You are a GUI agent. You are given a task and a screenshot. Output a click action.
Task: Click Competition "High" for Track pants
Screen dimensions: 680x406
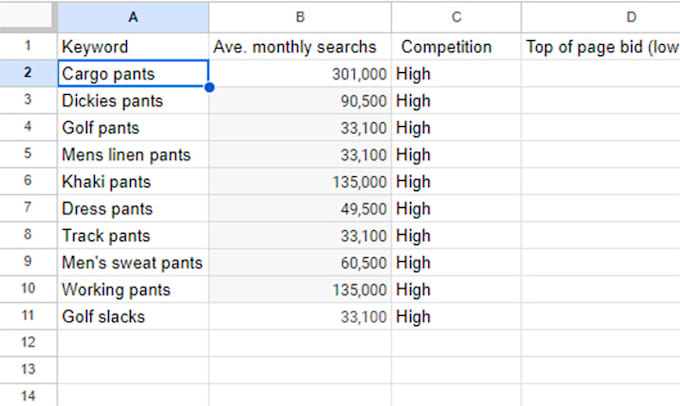tap(456, 235)
